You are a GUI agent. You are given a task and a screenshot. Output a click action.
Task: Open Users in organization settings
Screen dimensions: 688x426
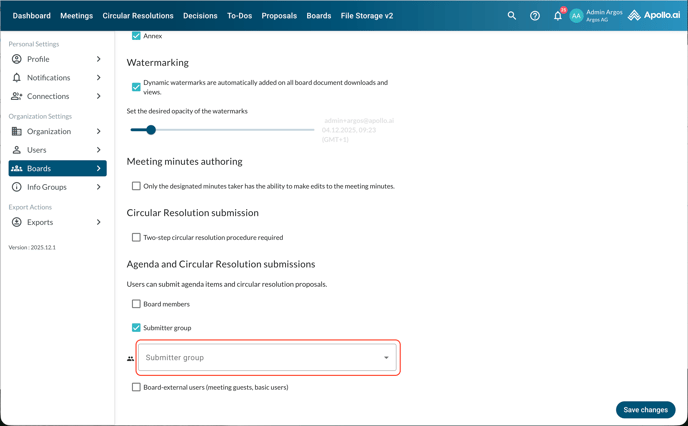[37, 150]
